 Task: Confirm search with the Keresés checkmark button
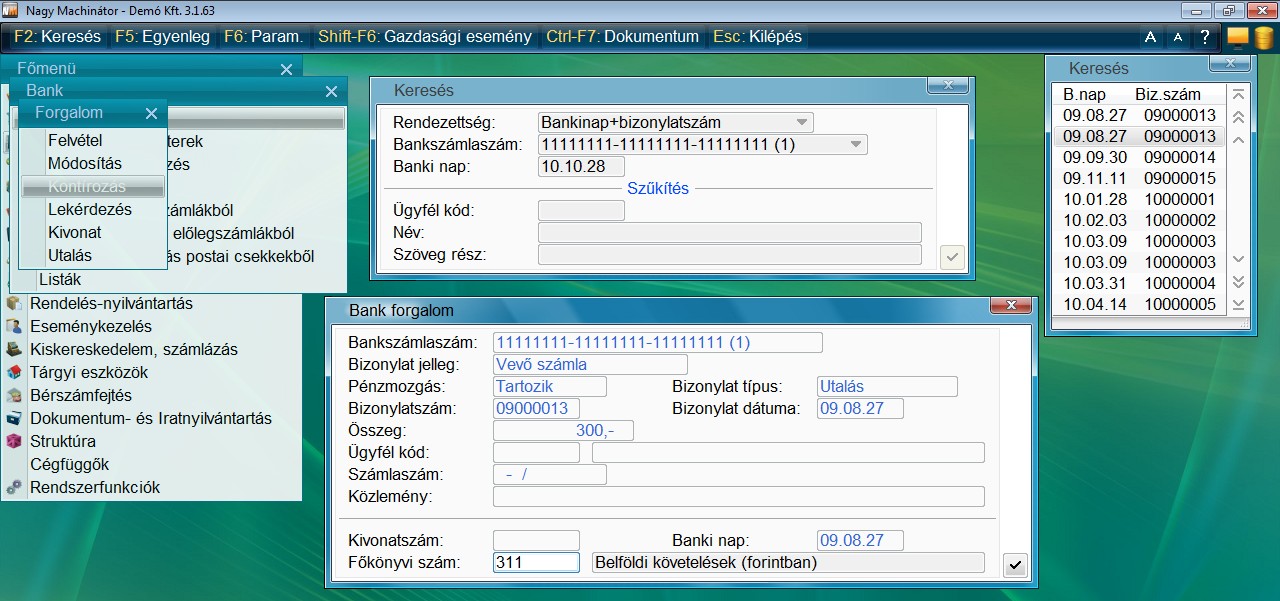point(952,257)
